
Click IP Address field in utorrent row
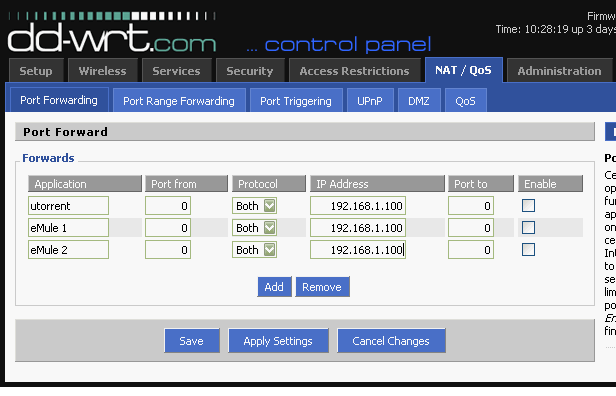tap(358, 205)
